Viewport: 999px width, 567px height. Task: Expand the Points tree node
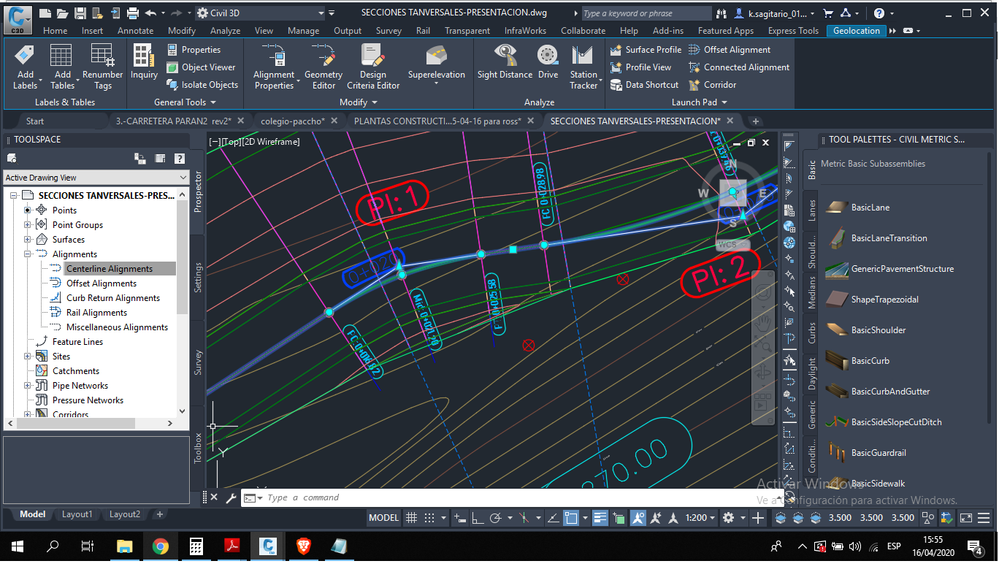(x=27, y=210)
